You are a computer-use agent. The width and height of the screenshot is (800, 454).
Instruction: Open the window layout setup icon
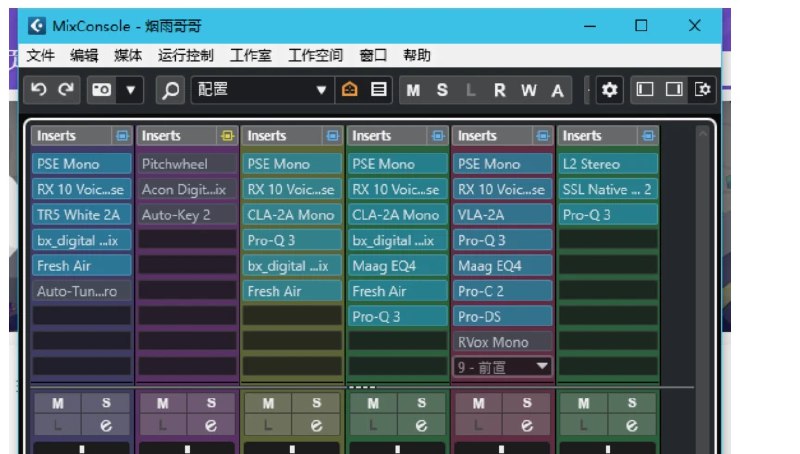click(703, 90)
